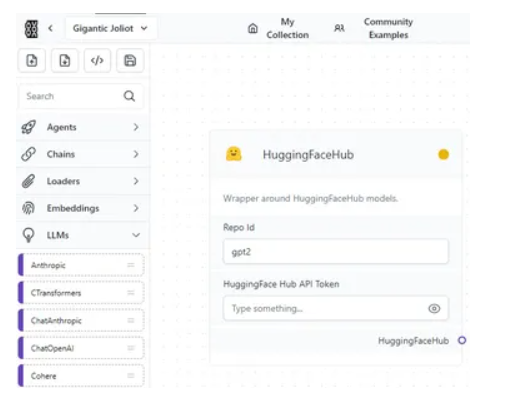Screen dimensions: 516x393
Task: Click the Agents rocket icon
Action: tap(29, 127)
